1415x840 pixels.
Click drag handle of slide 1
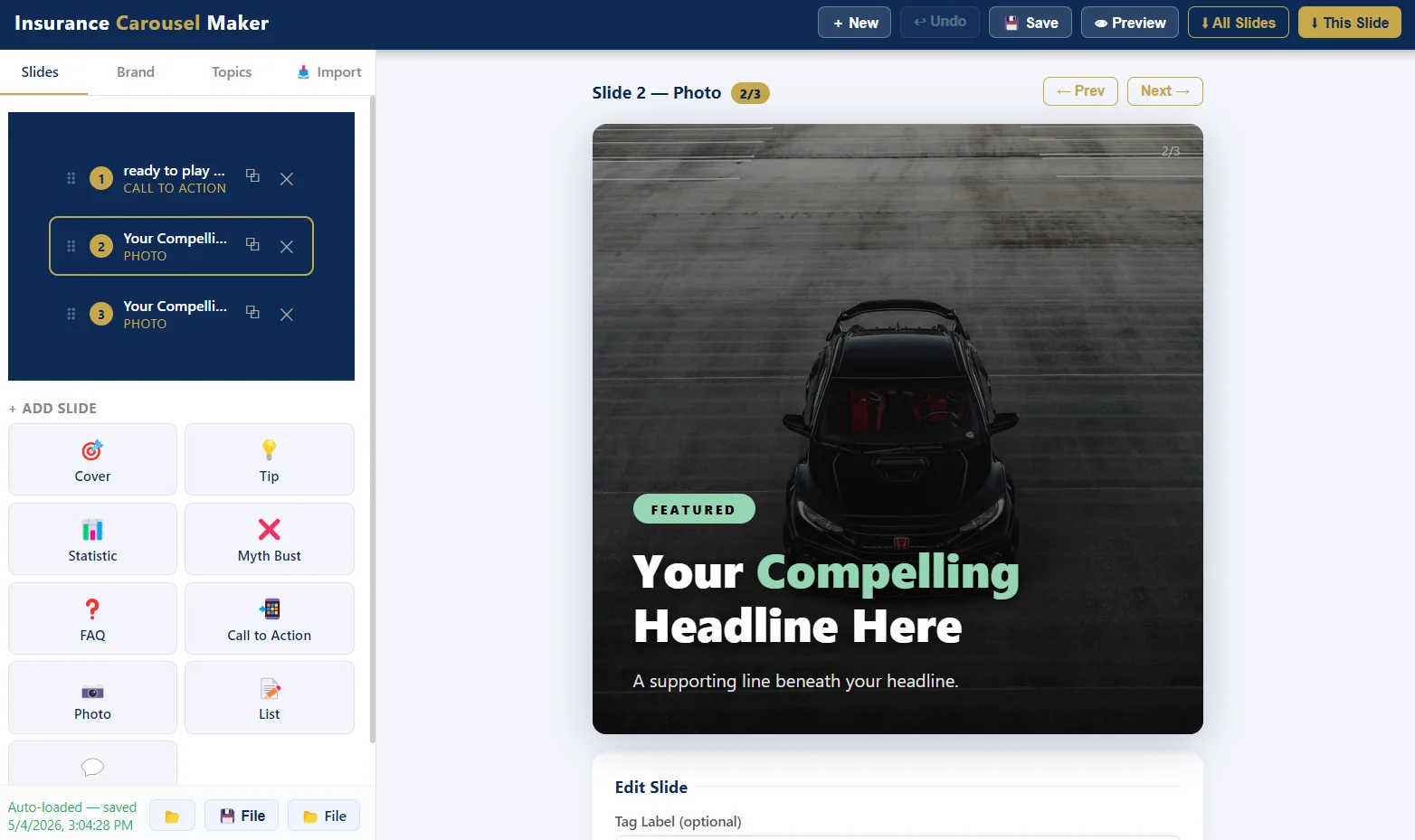71,178
